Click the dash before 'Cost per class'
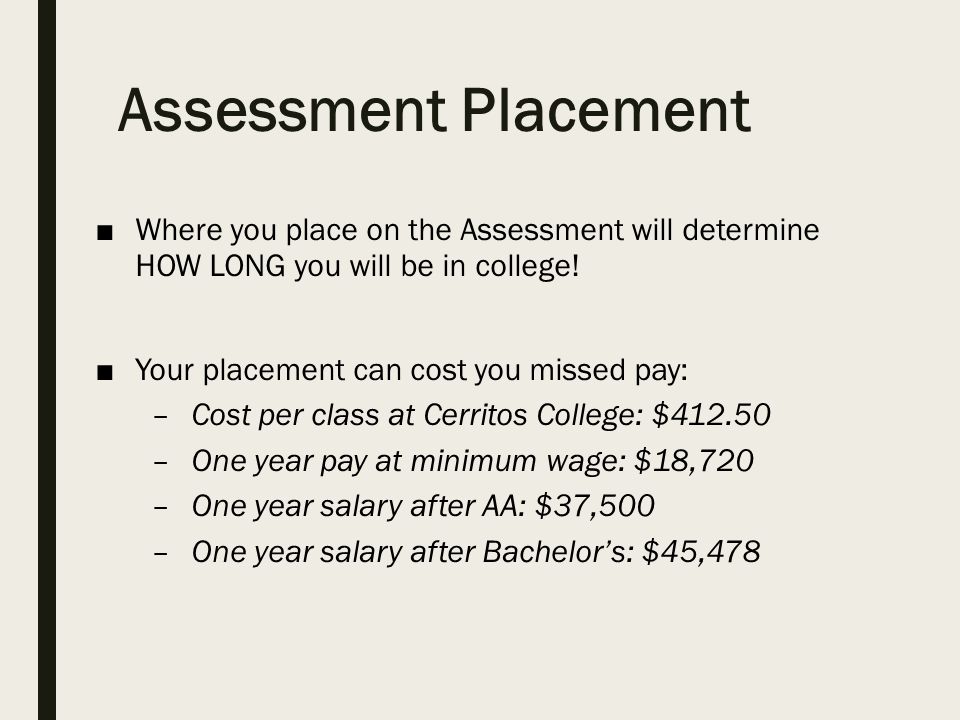 click(x=161, y=417)
